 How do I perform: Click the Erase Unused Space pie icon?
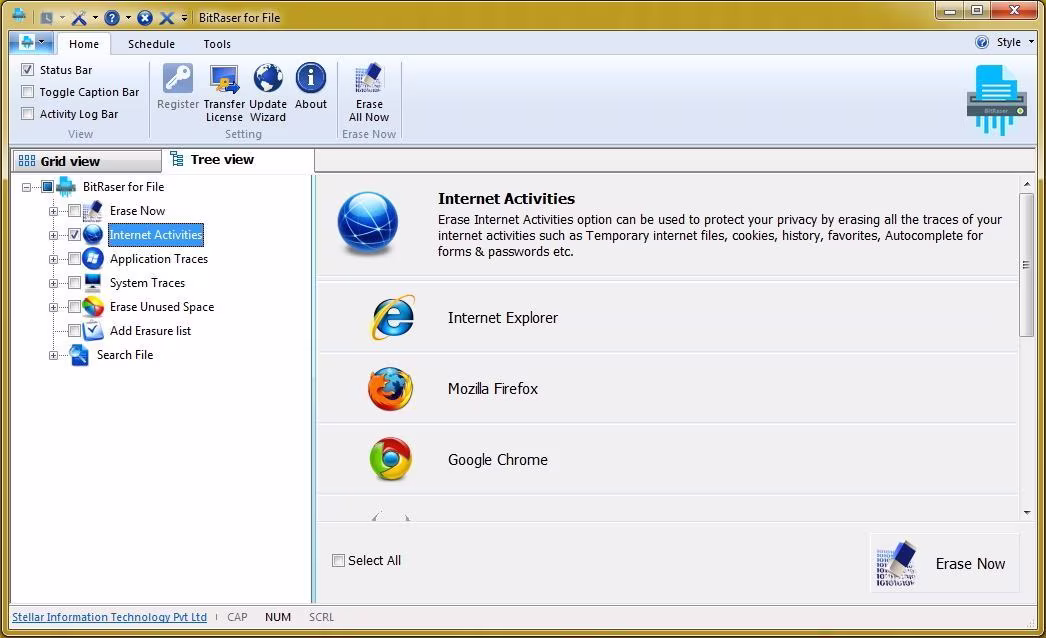(x=93, y=306)
